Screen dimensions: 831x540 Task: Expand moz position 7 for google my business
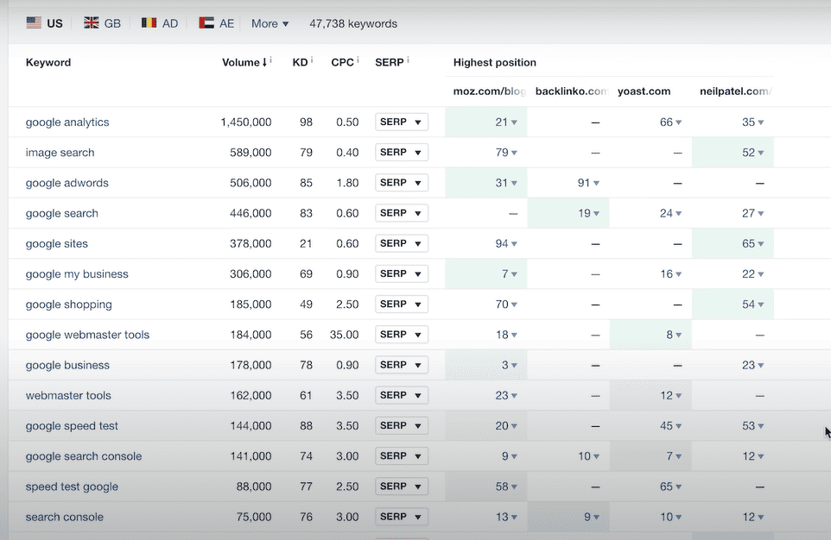pyautogui.click(x=509, y=273)
